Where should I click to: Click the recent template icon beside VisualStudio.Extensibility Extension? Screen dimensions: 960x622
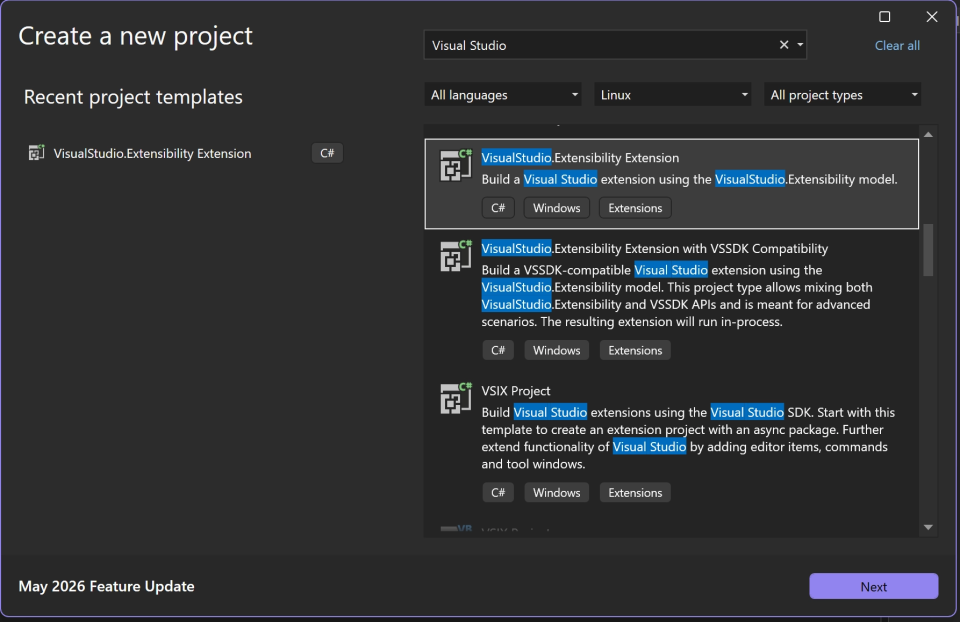pos(37,152)
